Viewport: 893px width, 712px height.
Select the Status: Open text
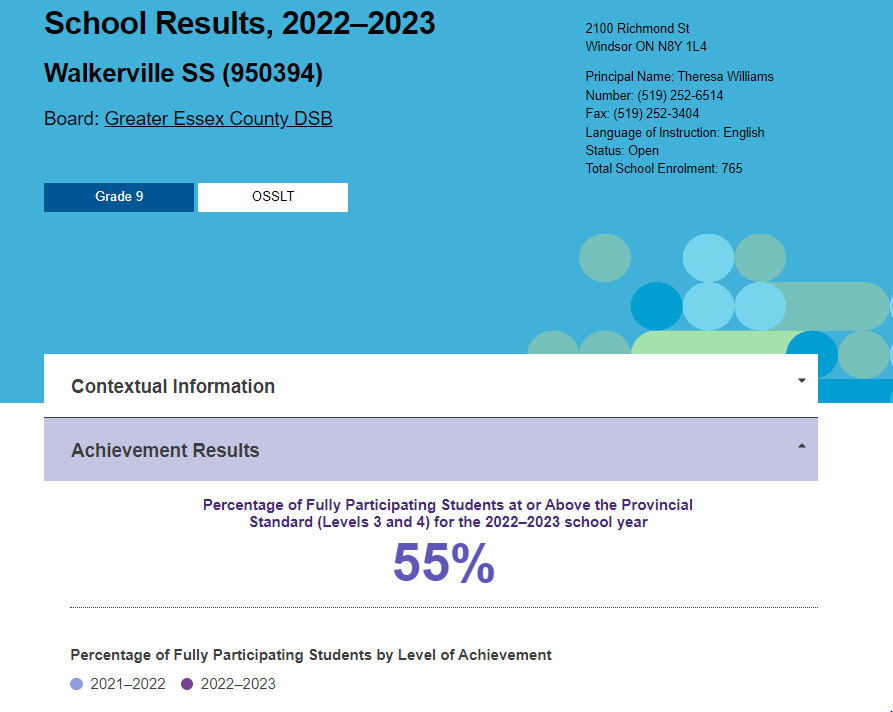click(x=622, y=150)
